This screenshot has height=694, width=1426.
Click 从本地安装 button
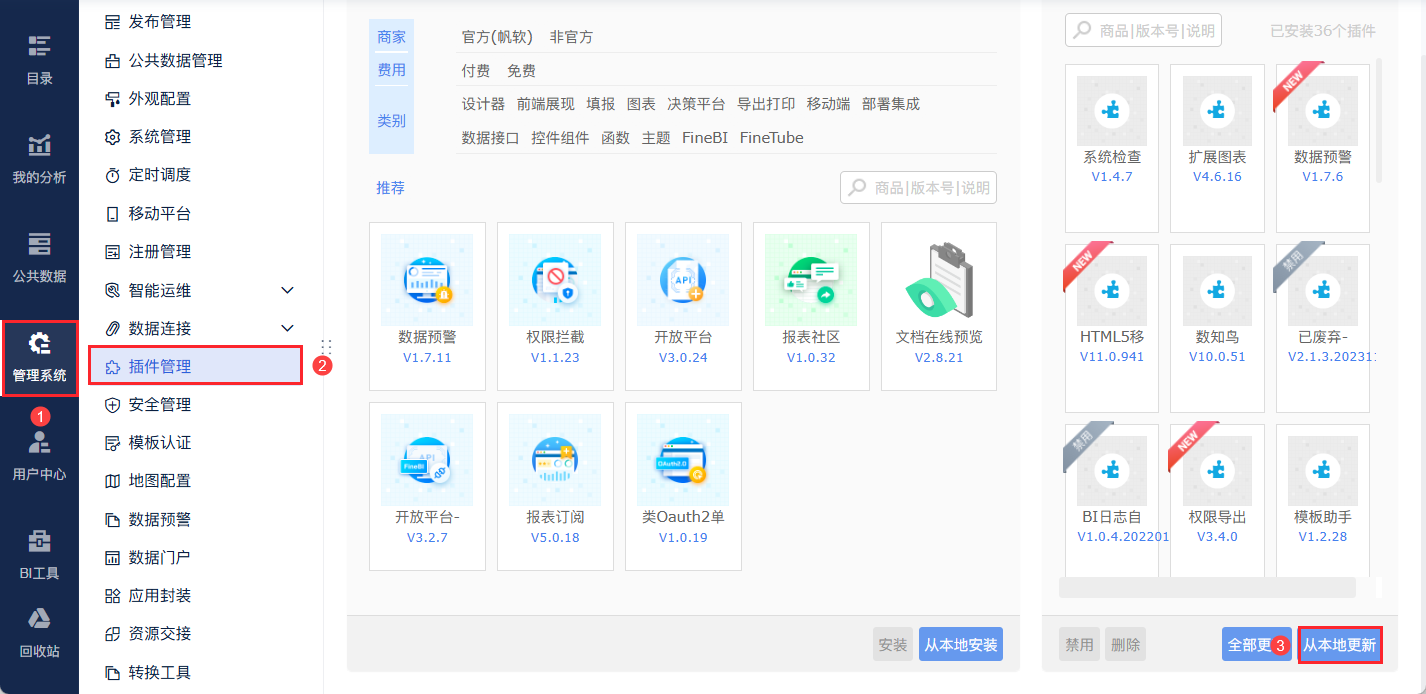coord(961,645)
